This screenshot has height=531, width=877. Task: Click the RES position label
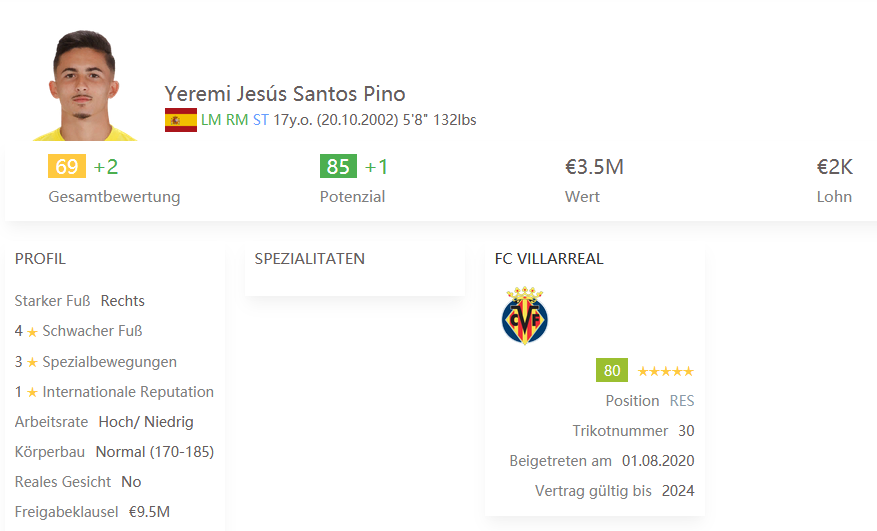[x=682, y=401]
